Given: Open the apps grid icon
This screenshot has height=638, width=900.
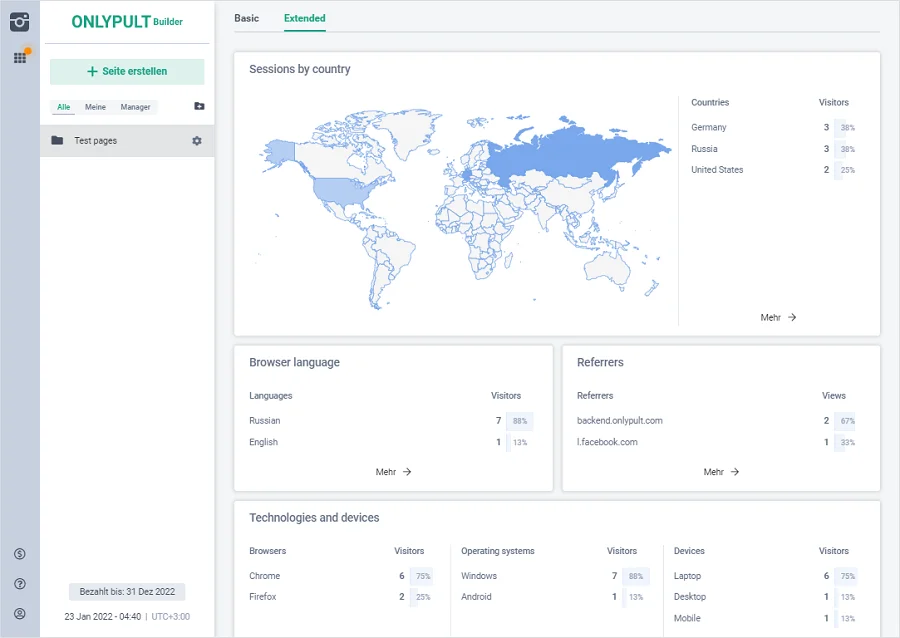Looking at the screenshot, I should [19, 58].
